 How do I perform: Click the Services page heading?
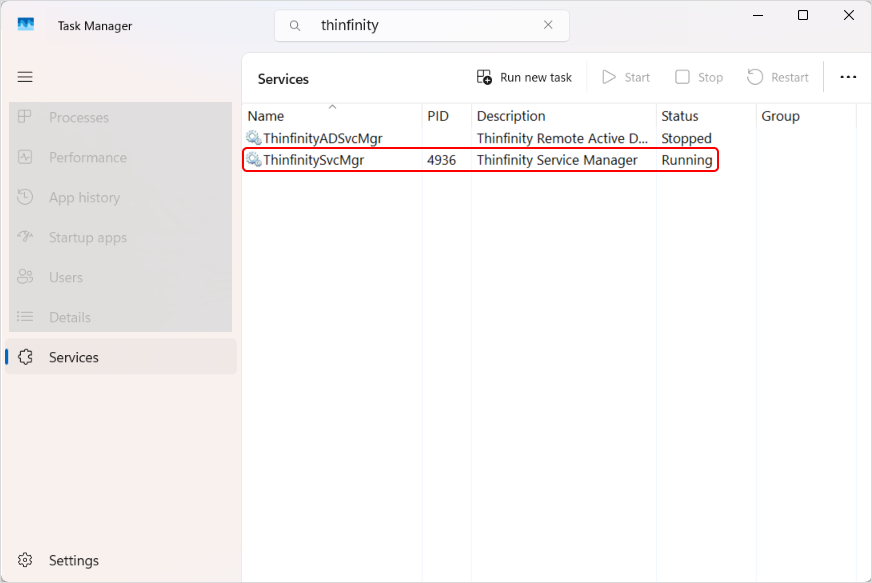point(283,79)
